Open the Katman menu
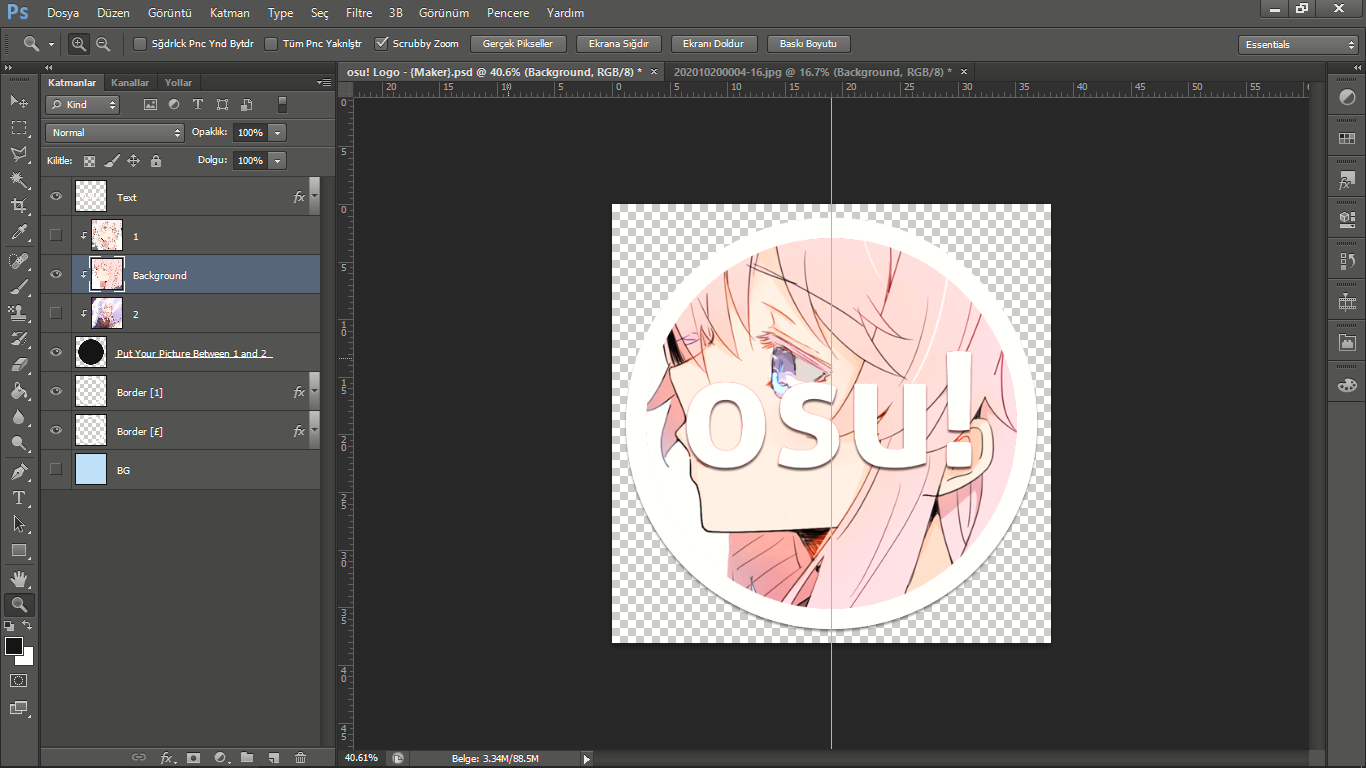Viewport: 1366px width, 768px height. [229, 13]
